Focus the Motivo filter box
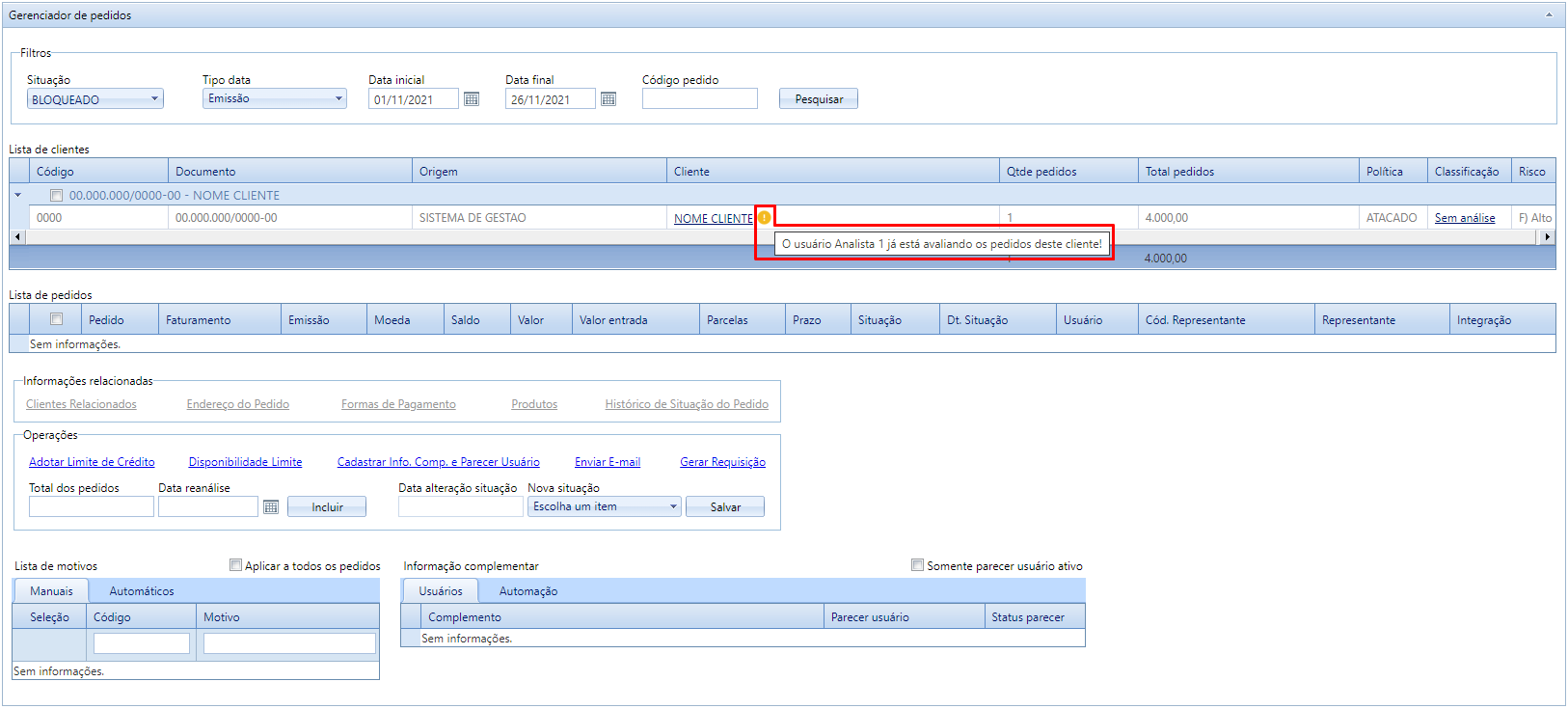The image size is (1568, 709). click(289, 643)
